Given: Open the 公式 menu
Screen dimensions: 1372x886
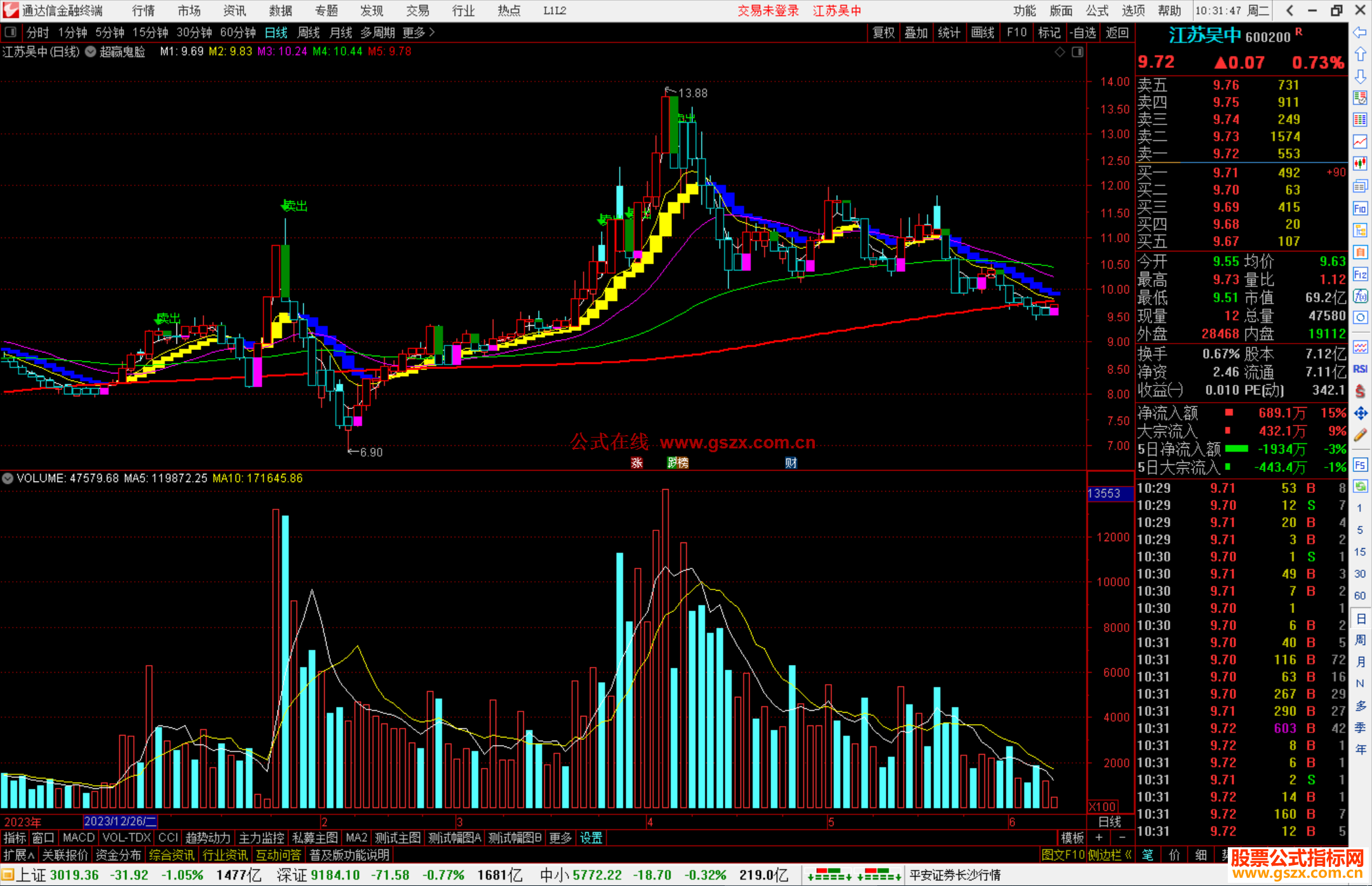Looking at the screenshot, I should tap(1096, 11).
